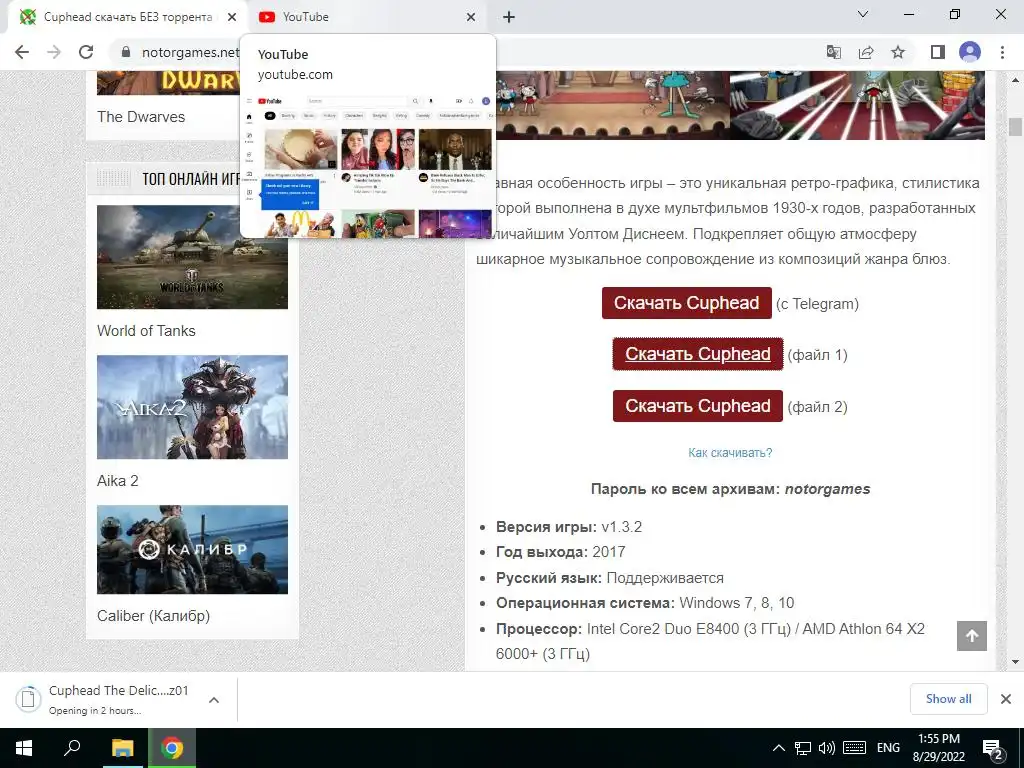Open the Caliber game image
This screenshot has height=768, width=1024.
pyautogui.click(x=192, y=549)
